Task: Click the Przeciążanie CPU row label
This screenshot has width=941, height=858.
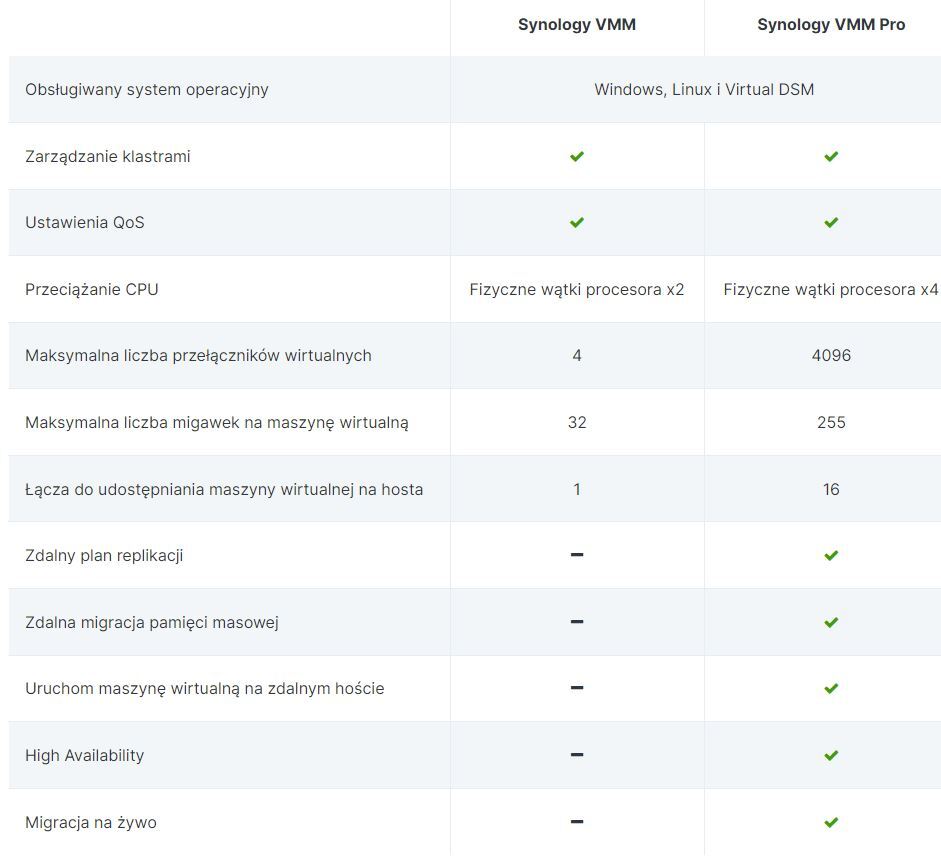Action: pyautogui.click(x=92, y=289)
